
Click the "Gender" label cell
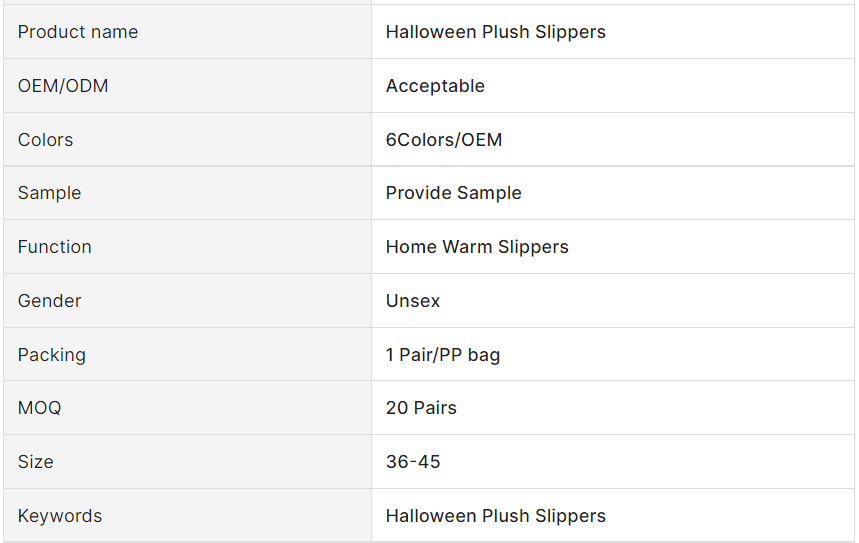tap(49, 301)
